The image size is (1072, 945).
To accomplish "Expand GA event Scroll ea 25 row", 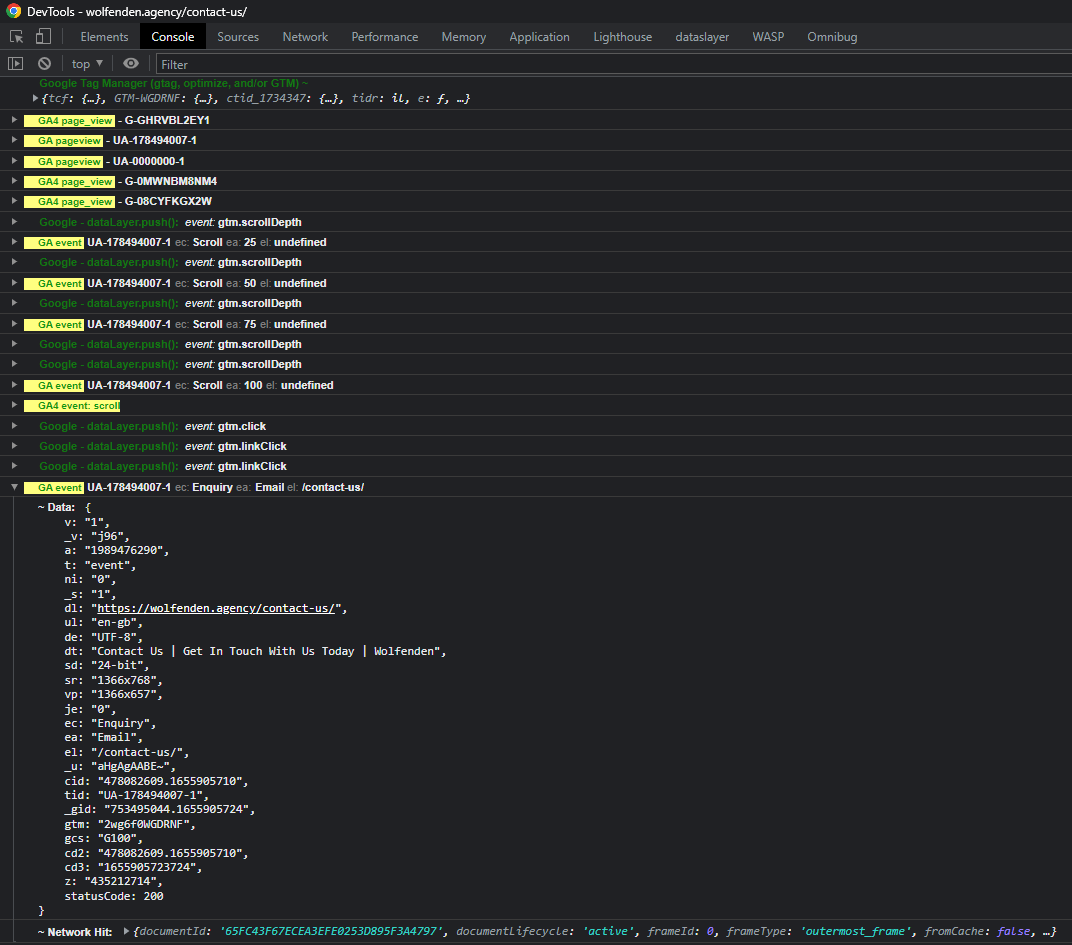I will tap(14, 242).
